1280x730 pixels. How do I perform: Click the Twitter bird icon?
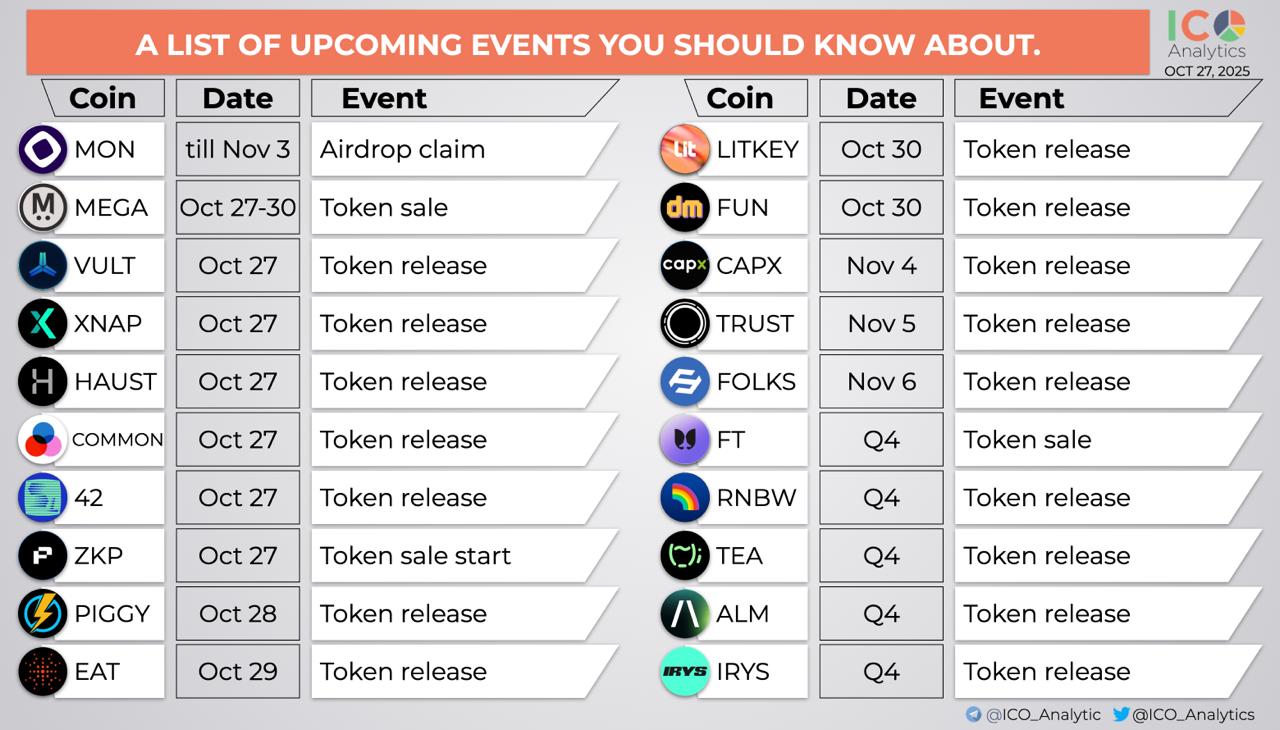coord(1121,715)
